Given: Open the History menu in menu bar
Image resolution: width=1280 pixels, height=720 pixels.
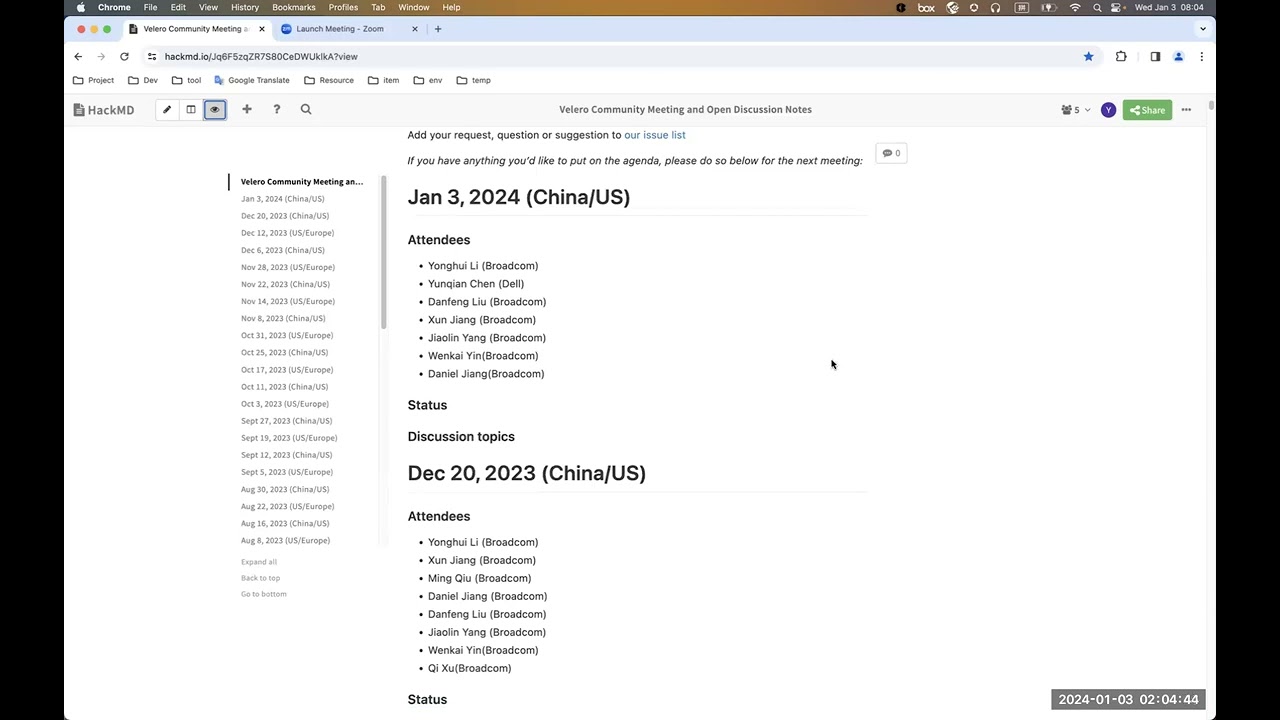Looking at the screenshot, I should [x=245, y=7].
